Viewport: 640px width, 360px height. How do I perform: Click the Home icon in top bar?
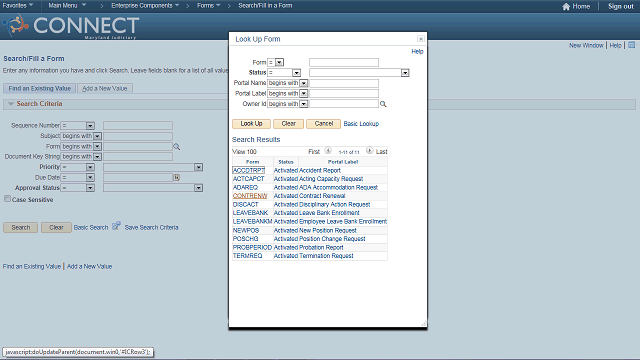coord(566,6)
